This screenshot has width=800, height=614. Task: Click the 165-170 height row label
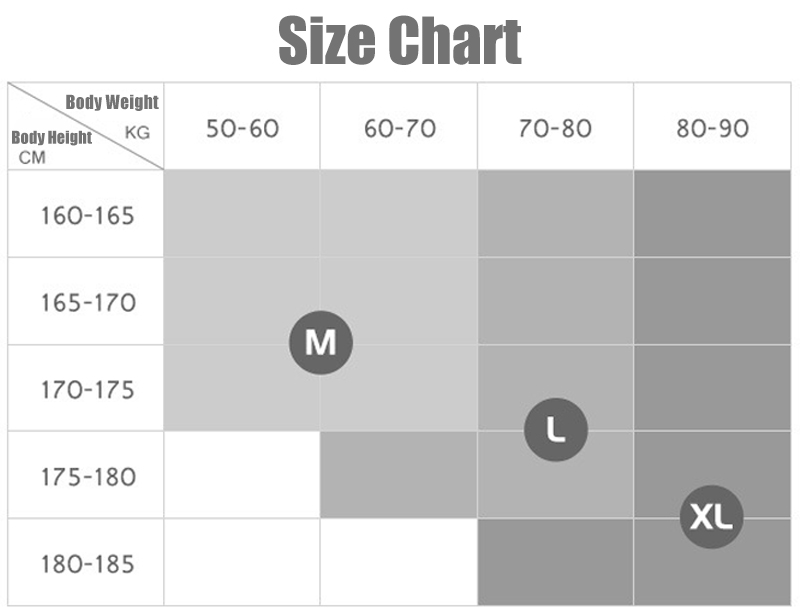coord(88,303)
